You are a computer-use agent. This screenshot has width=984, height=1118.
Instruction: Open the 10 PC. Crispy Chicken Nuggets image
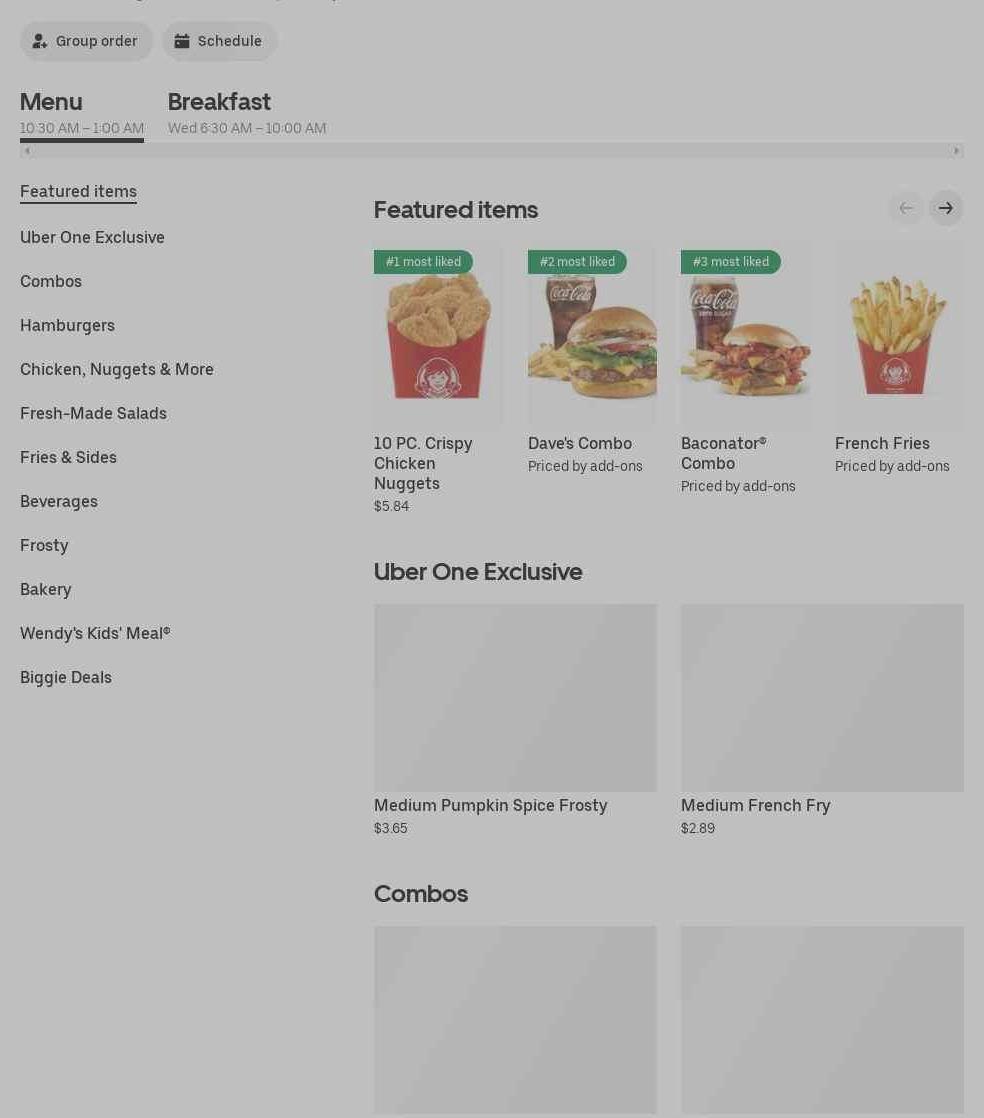(x=438, y=335)
